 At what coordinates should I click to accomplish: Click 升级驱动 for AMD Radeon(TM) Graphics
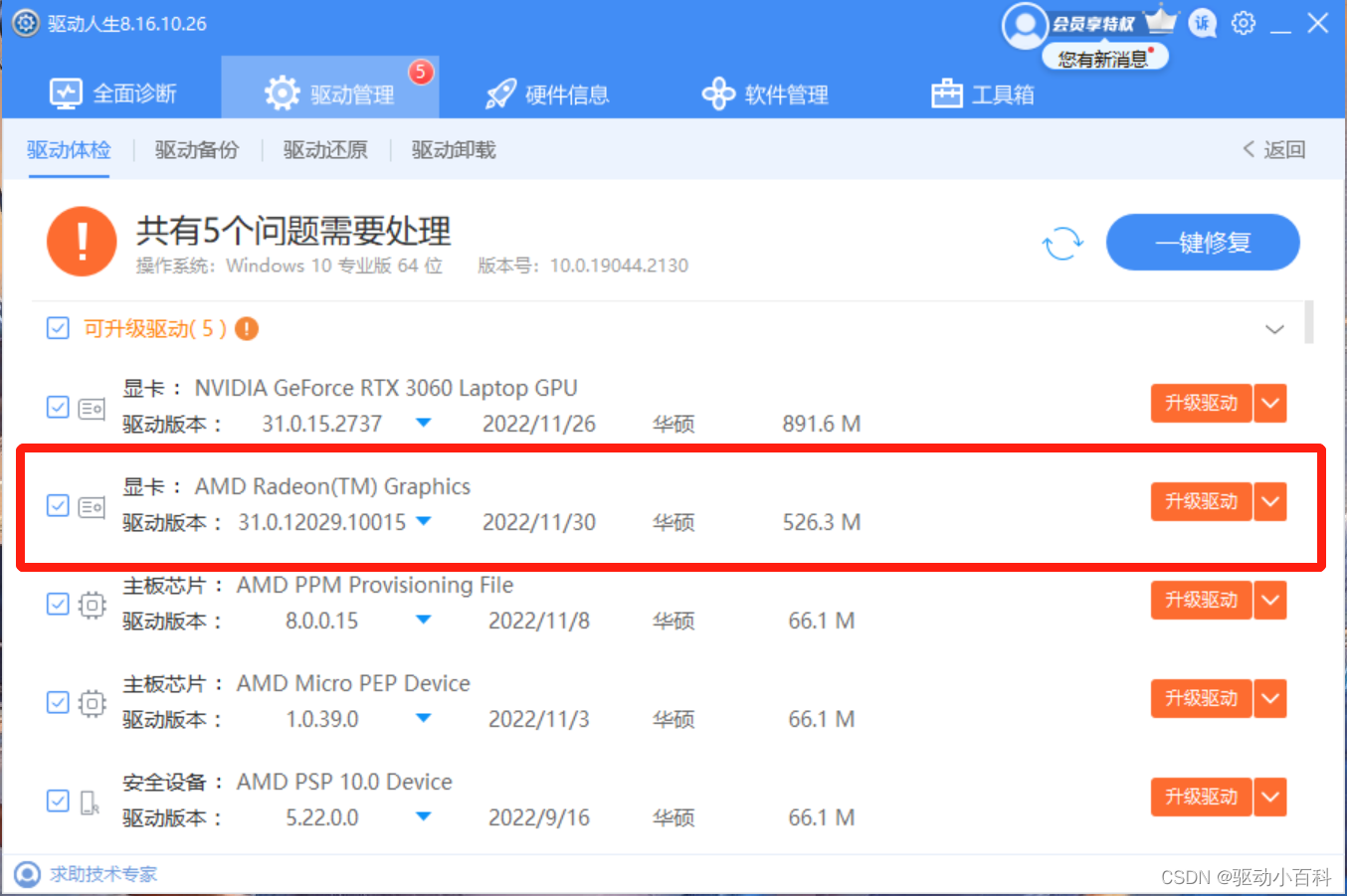pyautogui.click(x=1201, y=501)
